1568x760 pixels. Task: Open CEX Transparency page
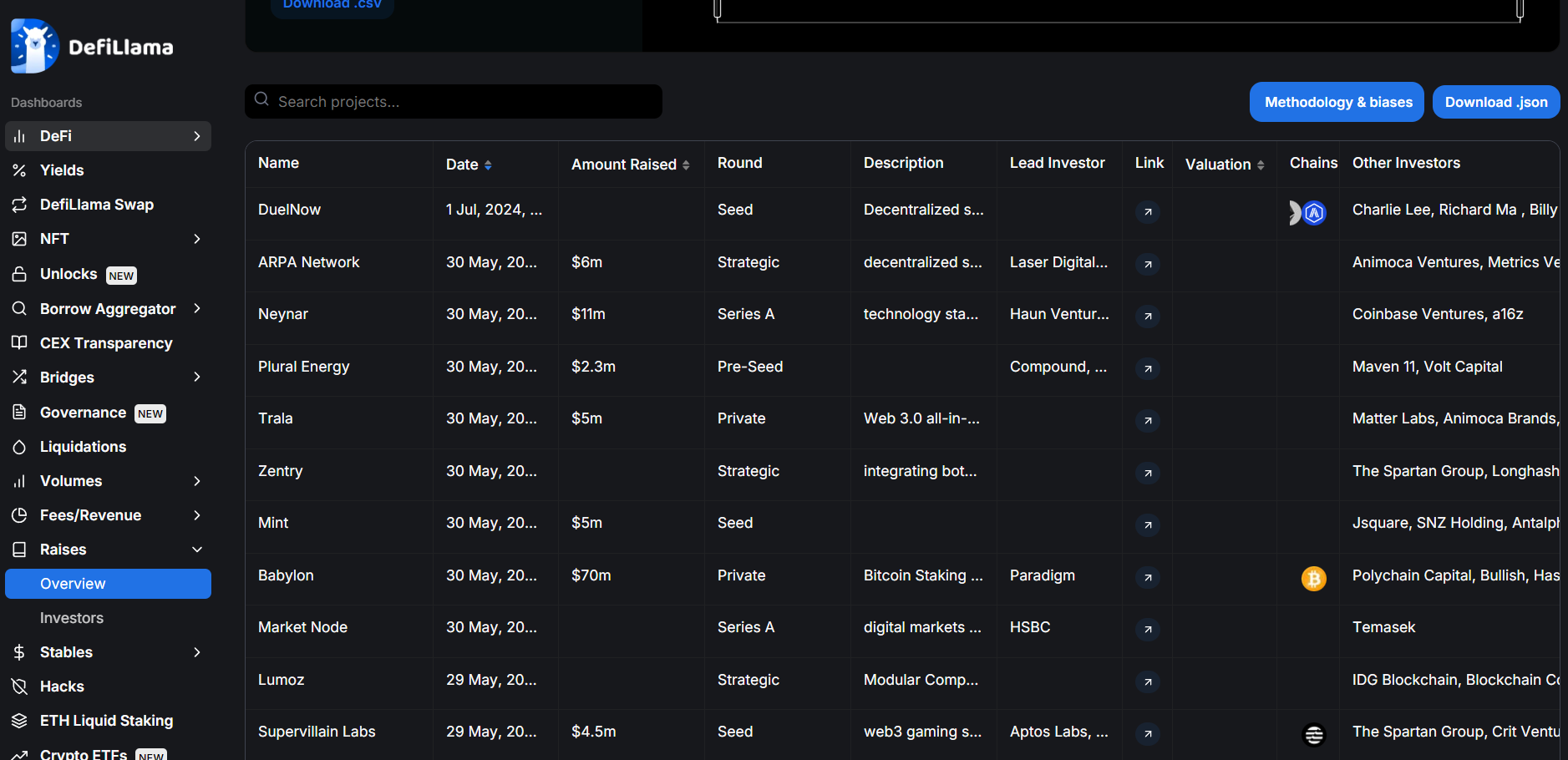108,343
